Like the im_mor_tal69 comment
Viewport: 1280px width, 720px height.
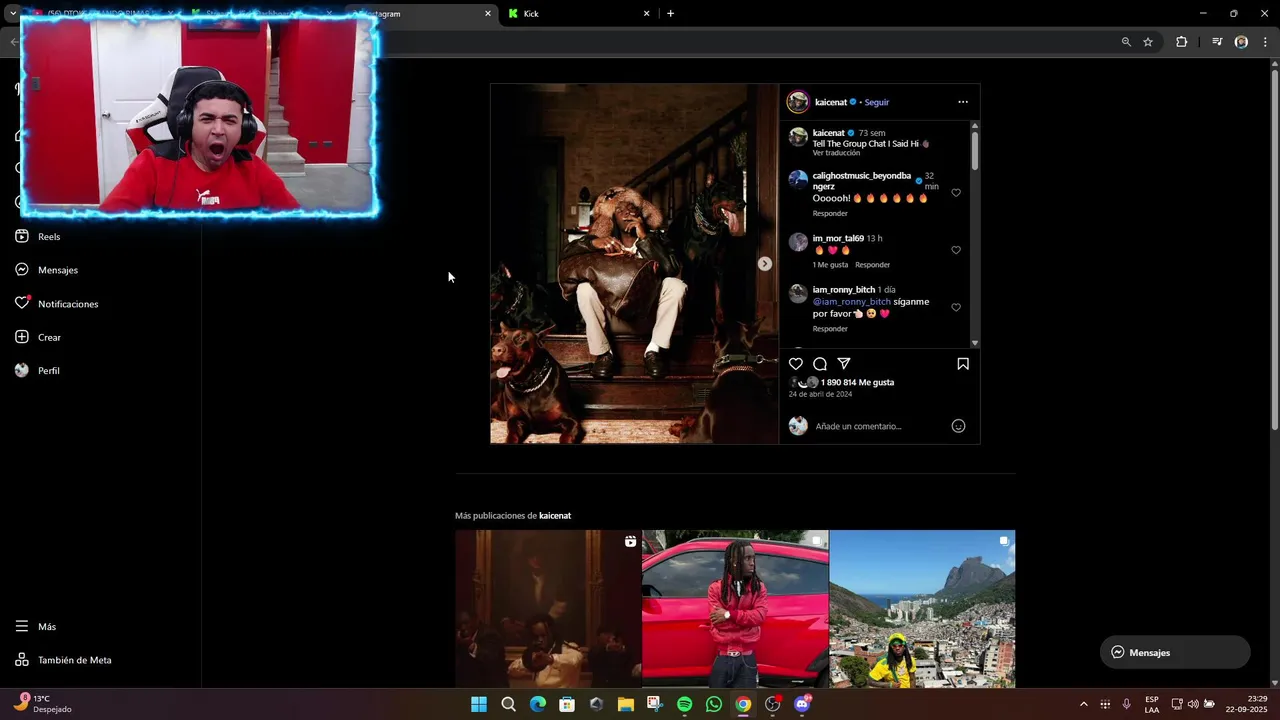pyautogui.click(x=956, y=250)
